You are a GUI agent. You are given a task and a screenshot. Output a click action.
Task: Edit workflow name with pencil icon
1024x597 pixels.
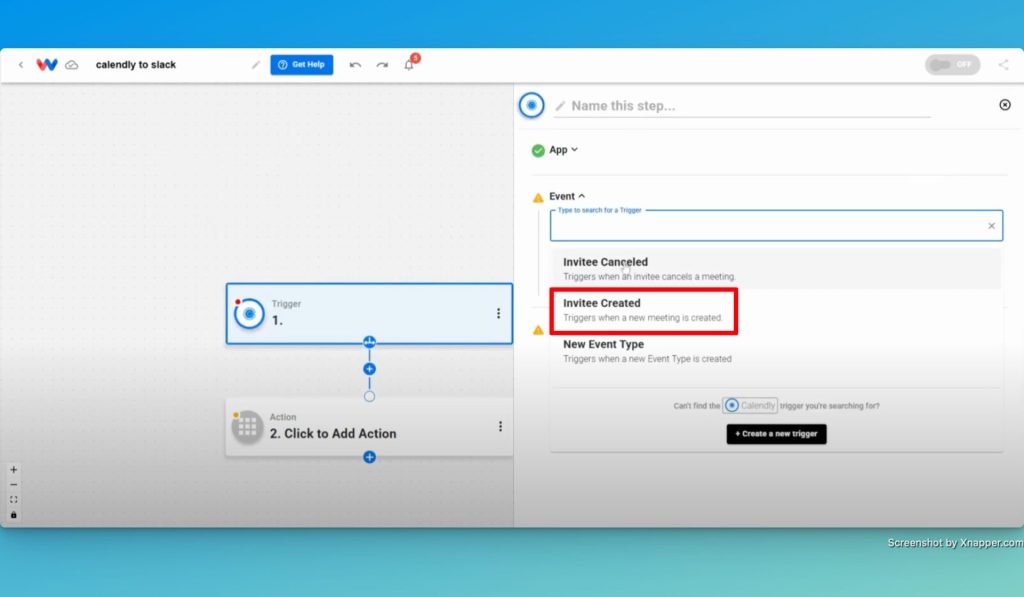256,65
